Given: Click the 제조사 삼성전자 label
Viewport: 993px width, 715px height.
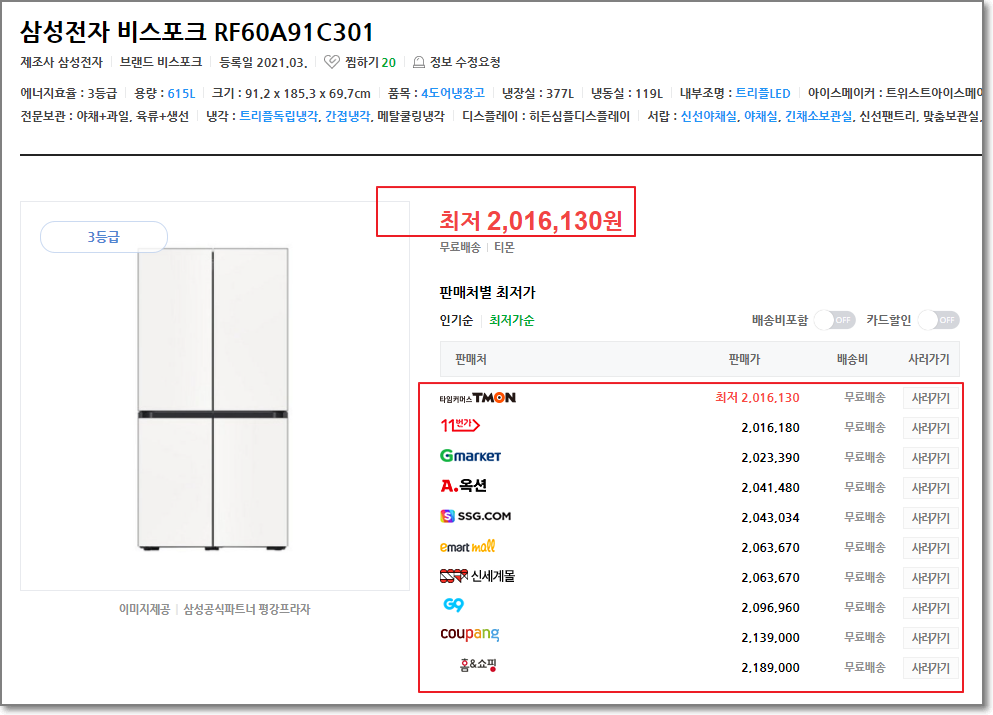Looking at the screenshot, I should [x=61, y=62].
